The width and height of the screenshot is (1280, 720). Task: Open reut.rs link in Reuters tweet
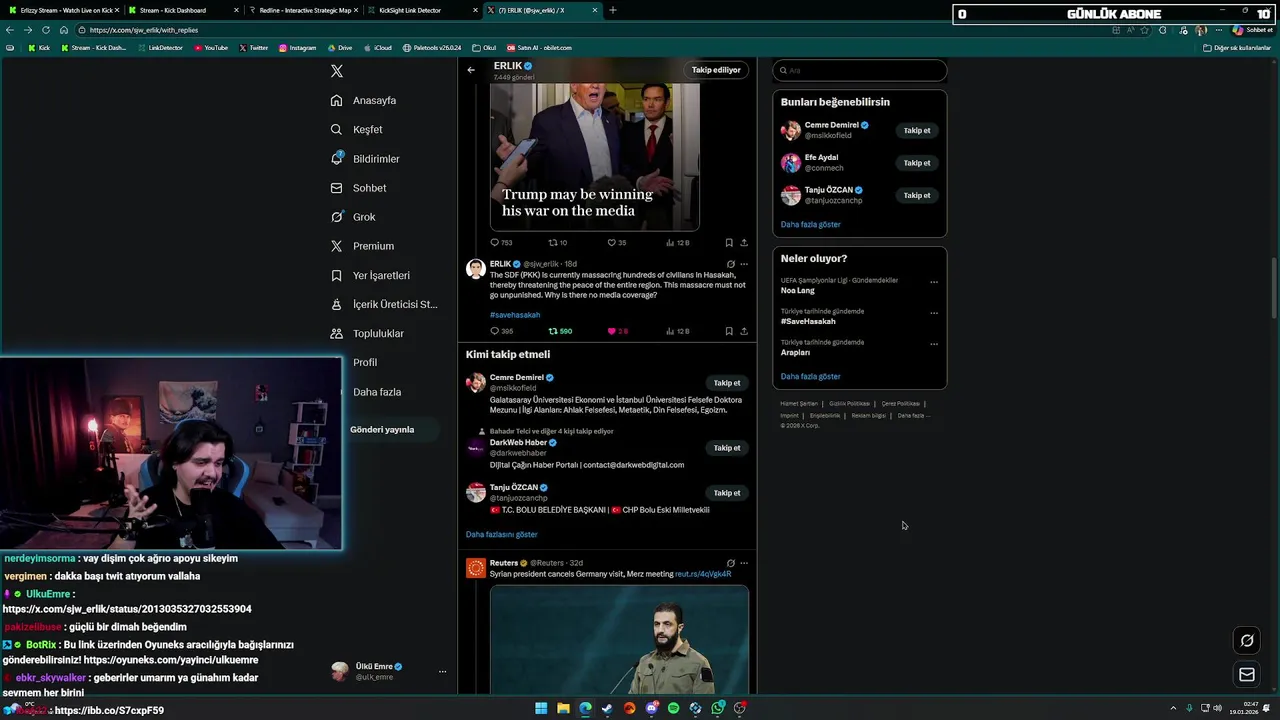coord(703,575)
